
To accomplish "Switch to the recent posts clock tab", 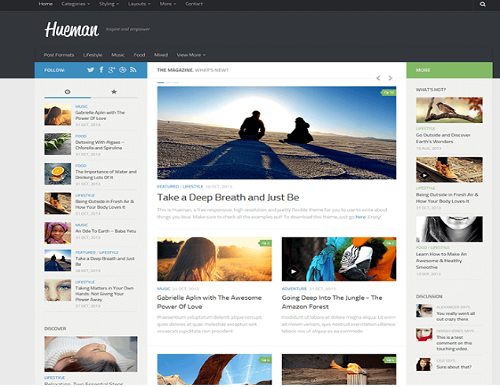I will [x=67, y=92].
